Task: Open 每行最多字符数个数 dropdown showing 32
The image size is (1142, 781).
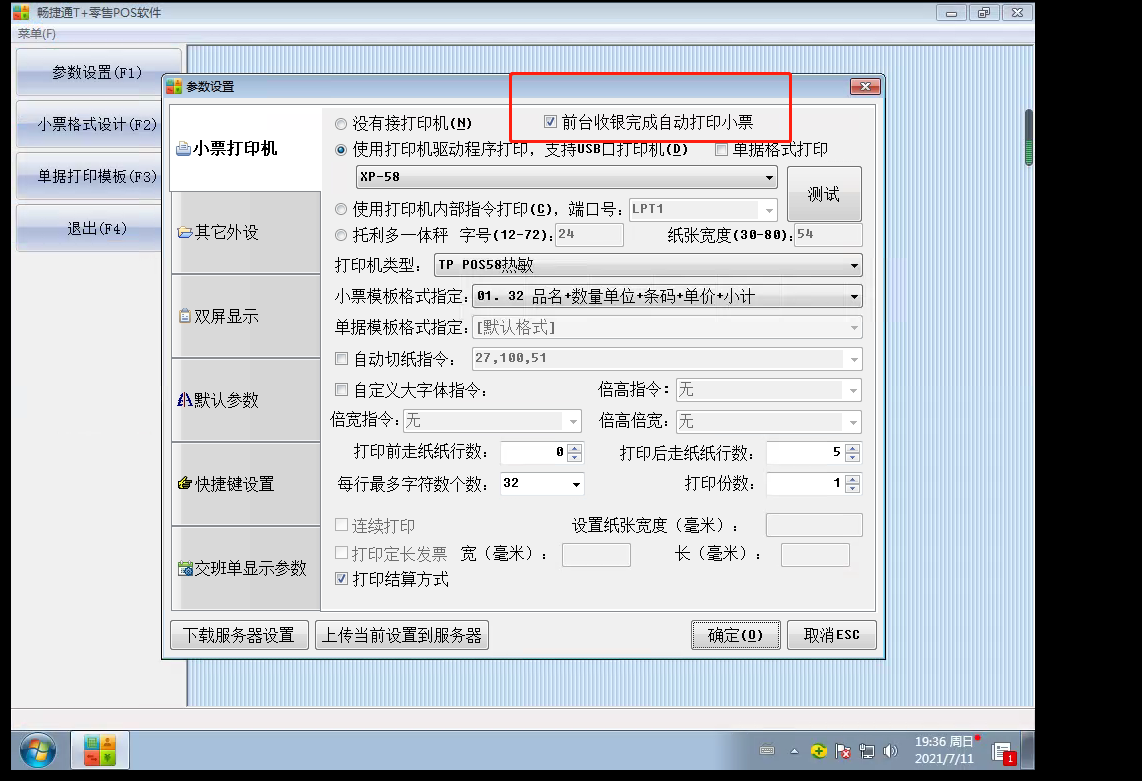Action: (x=542, y=484)
